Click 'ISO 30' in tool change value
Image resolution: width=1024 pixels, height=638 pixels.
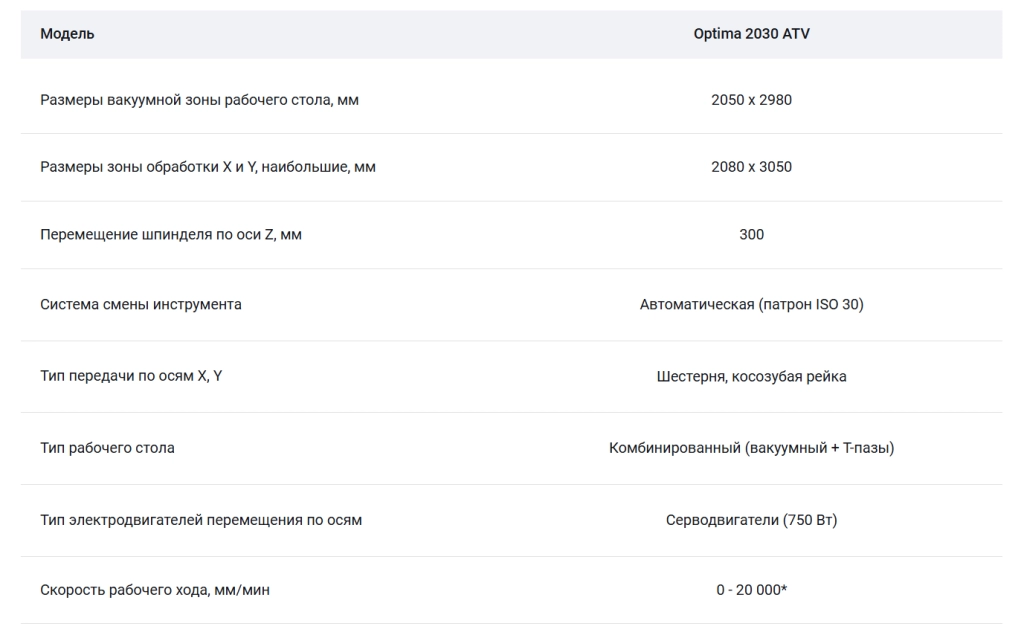[837, 304]
